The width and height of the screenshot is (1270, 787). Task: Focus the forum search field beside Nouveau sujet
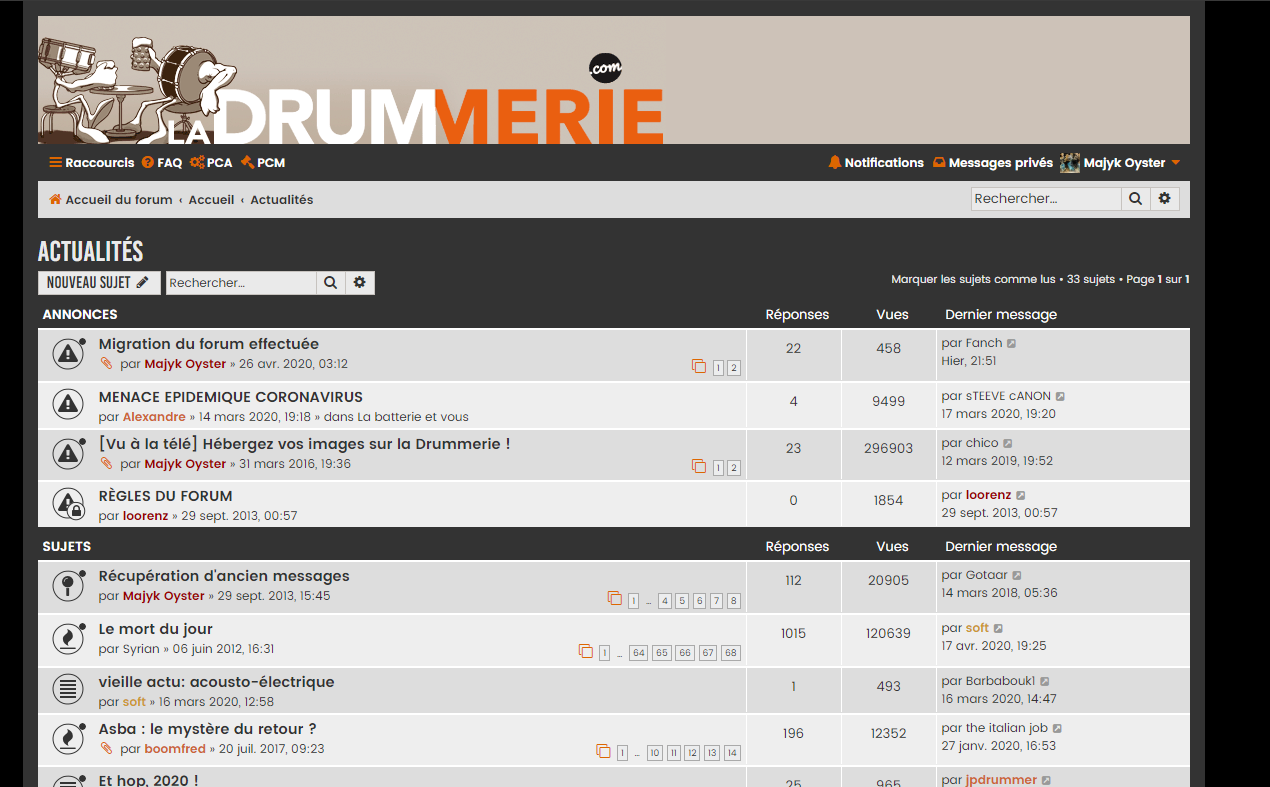tap(241, 283)
